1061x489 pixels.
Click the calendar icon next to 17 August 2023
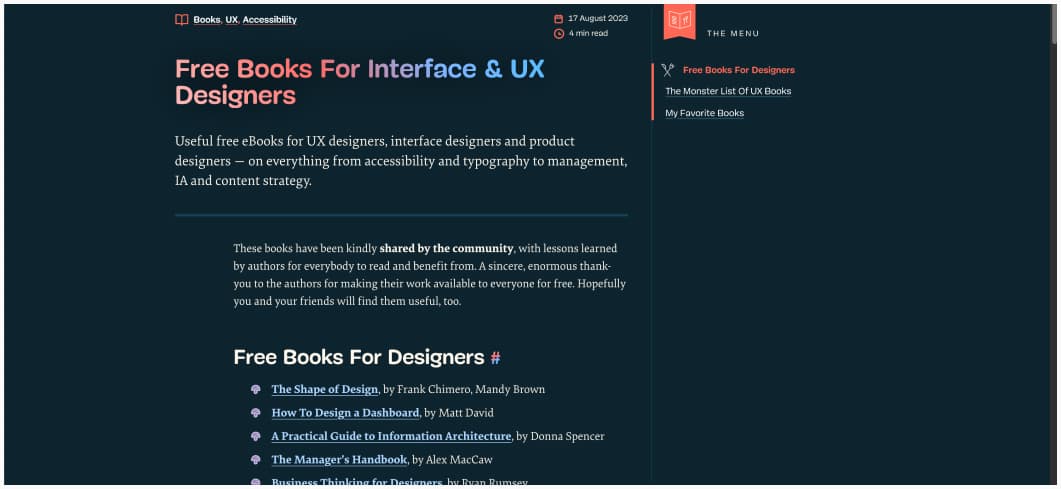click(x=559, y=19)
